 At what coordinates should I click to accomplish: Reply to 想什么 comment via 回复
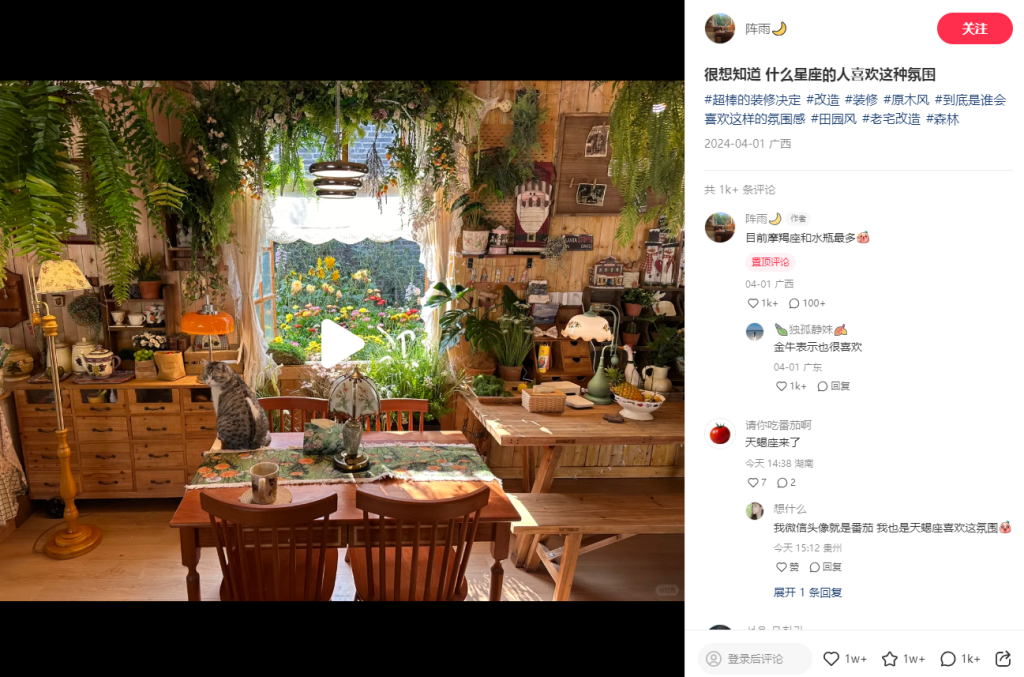tap(825, 567)
